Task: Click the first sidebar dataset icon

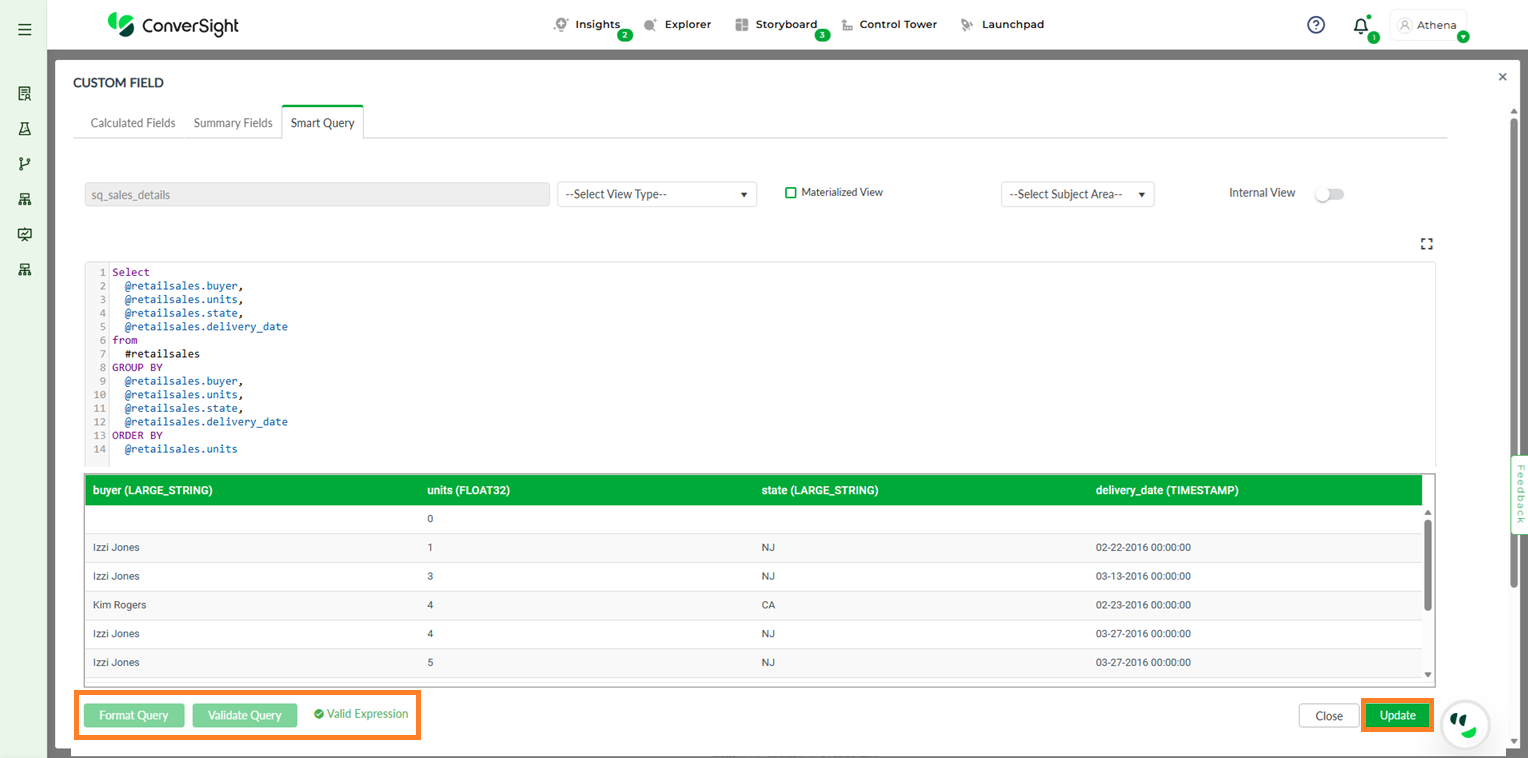Action: [25, 94]
